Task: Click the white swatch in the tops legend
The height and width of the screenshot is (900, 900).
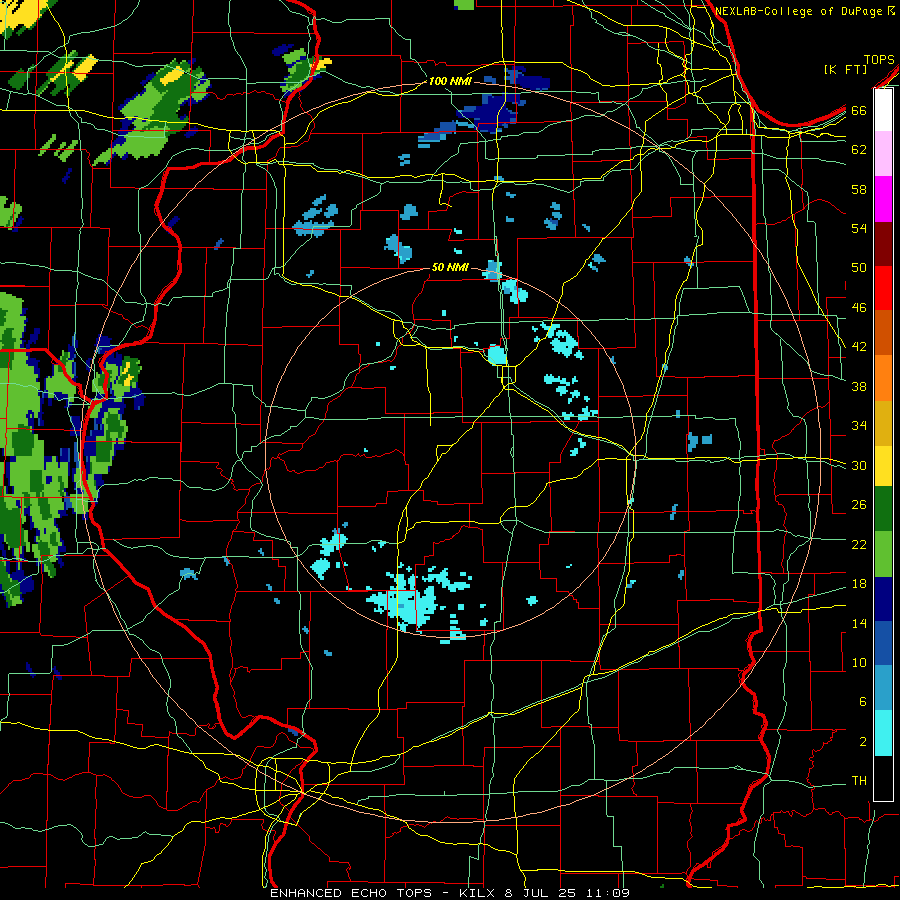Action: click(883, 110)
